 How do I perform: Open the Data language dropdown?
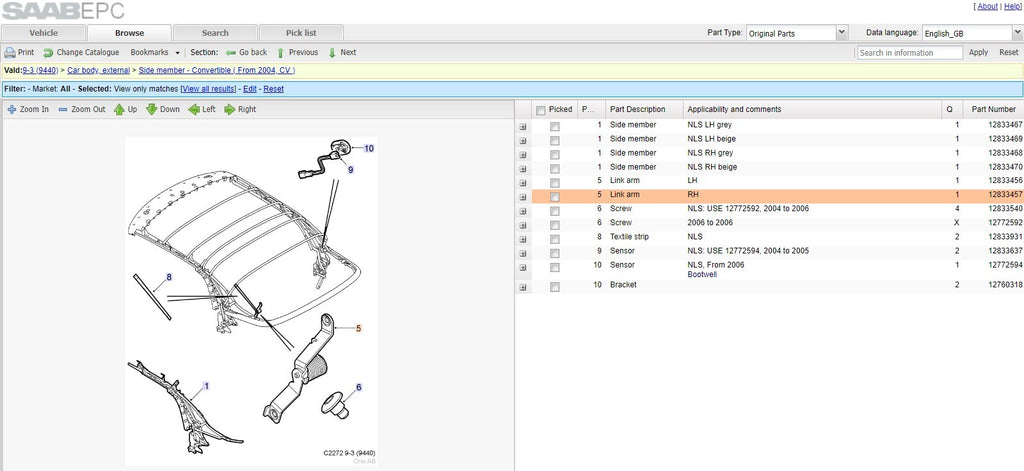click(x=1017, y=33)
